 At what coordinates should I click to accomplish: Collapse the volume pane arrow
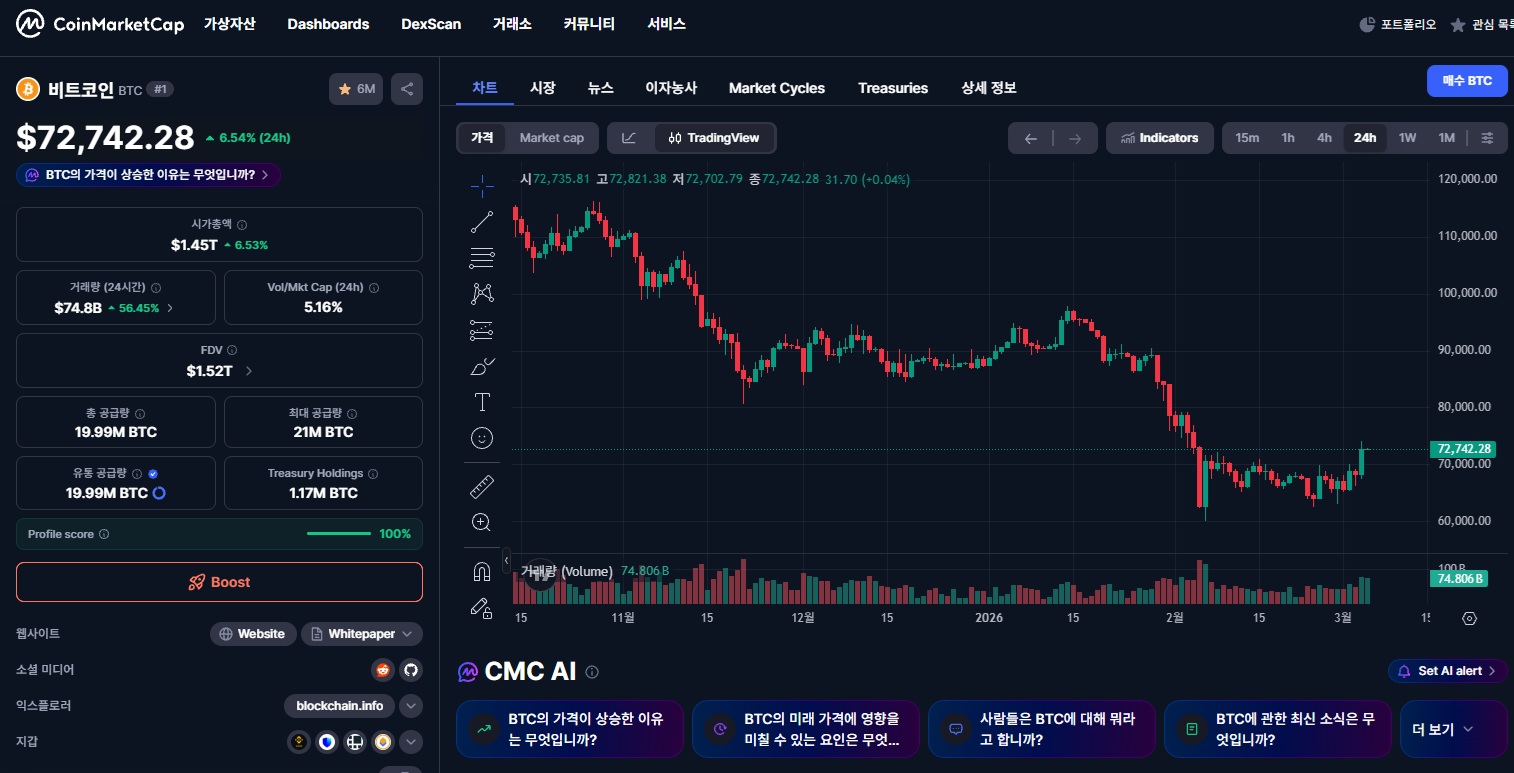pyautogui.click(x=506, y=560)
